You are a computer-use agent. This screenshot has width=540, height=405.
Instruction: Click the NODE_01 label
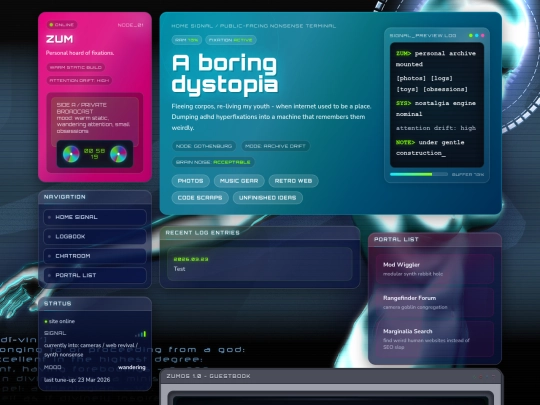(x=131, y=25)
